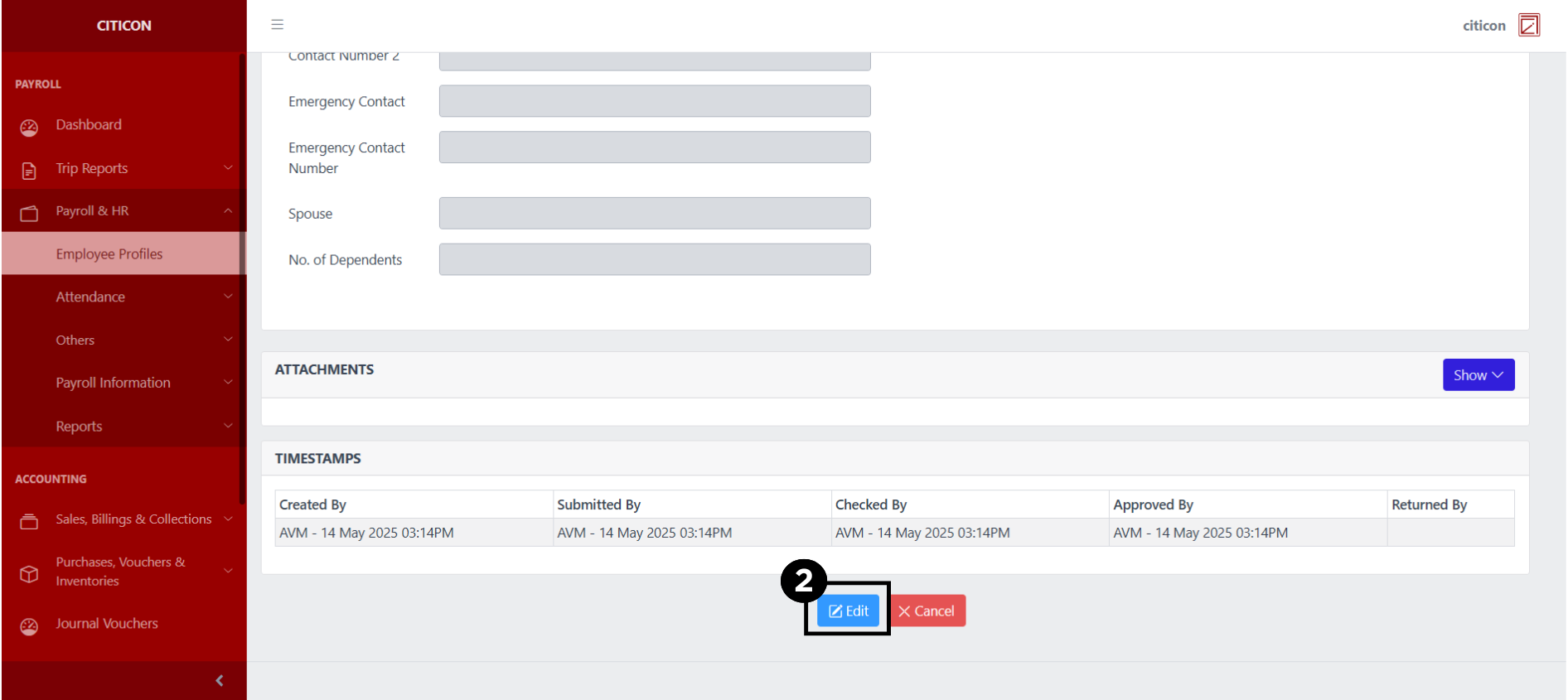Expand the Reports submenu chevron
The height and width of the screenshot is (700, 1568).
click(x=228, y=426)
